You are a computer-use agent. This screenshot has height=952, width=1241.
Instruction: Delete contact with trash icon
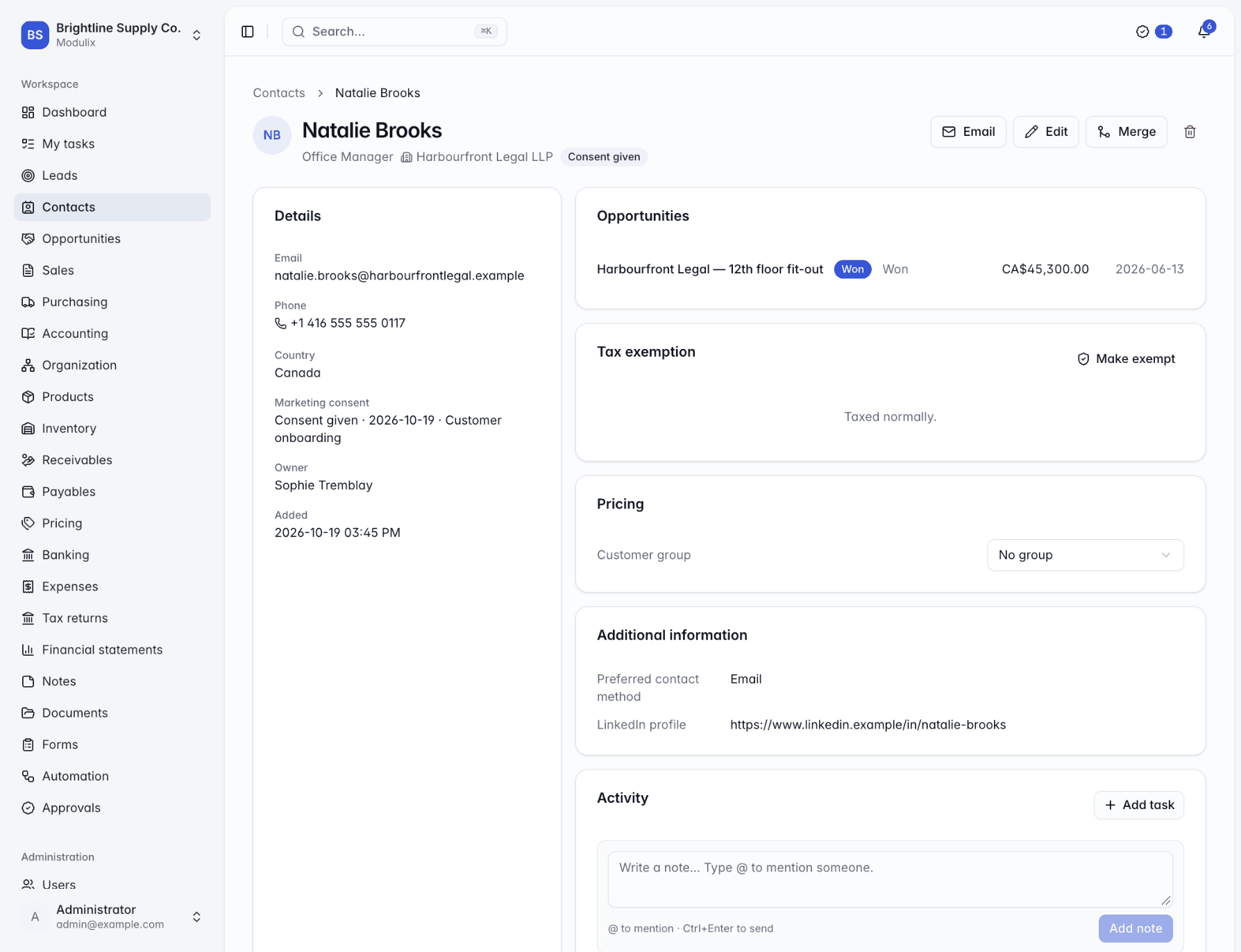click(x=1190, y=132)
